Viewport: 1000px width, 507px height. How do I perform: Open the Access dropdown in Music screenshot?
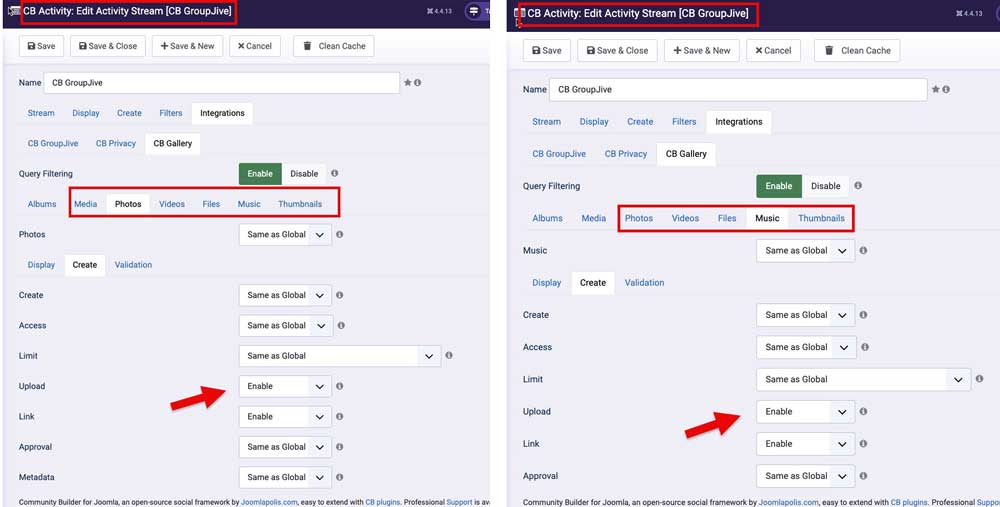tap(806, 347)
